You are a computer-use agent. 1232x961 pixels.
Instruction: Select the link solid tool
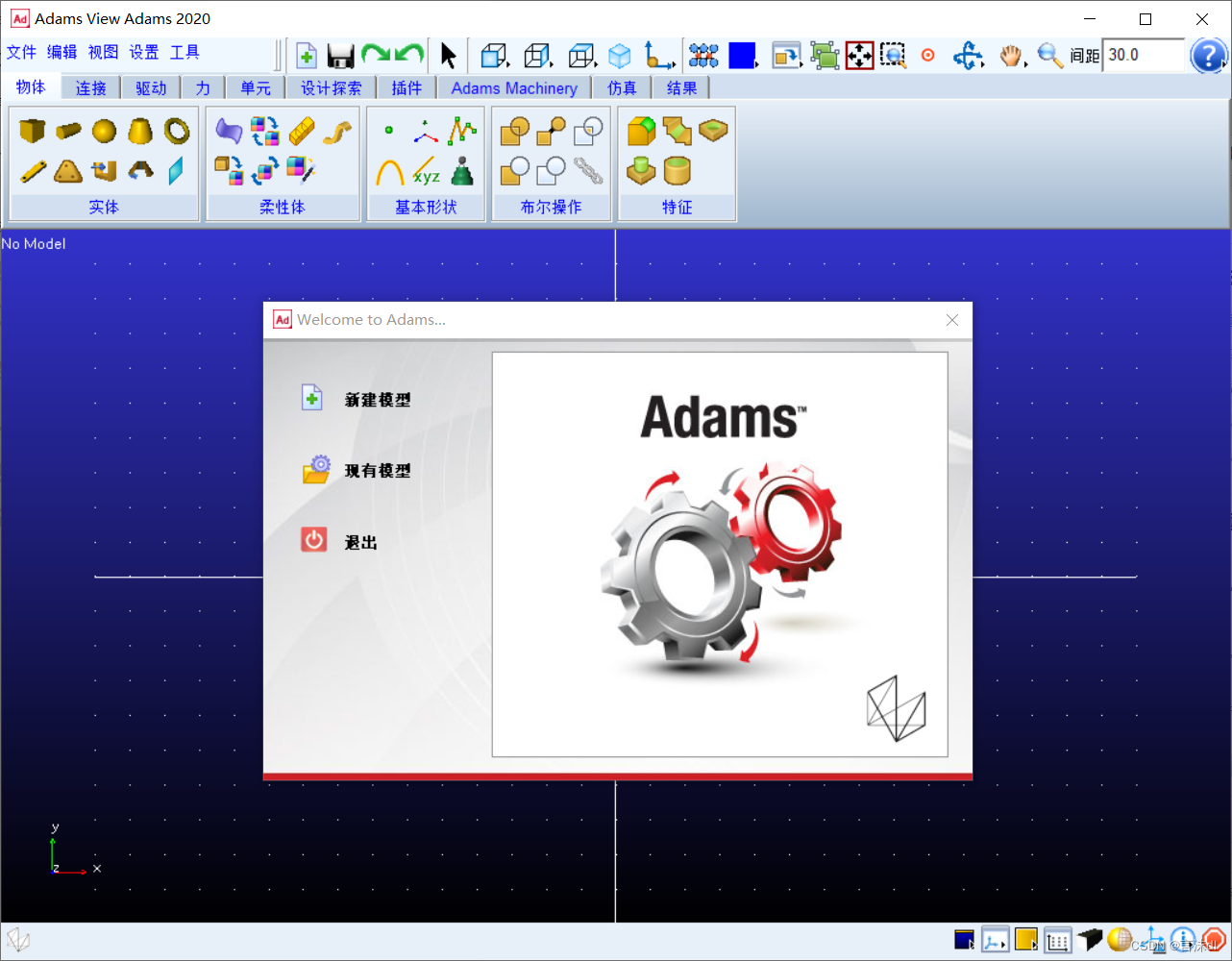tap(33, 171)
